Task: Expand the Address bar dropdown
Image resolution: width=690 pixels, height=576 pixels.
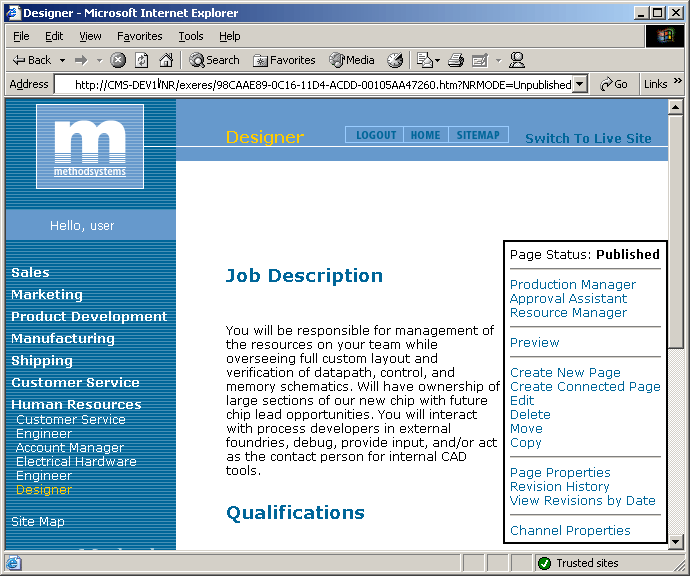Action: (580, 84)
